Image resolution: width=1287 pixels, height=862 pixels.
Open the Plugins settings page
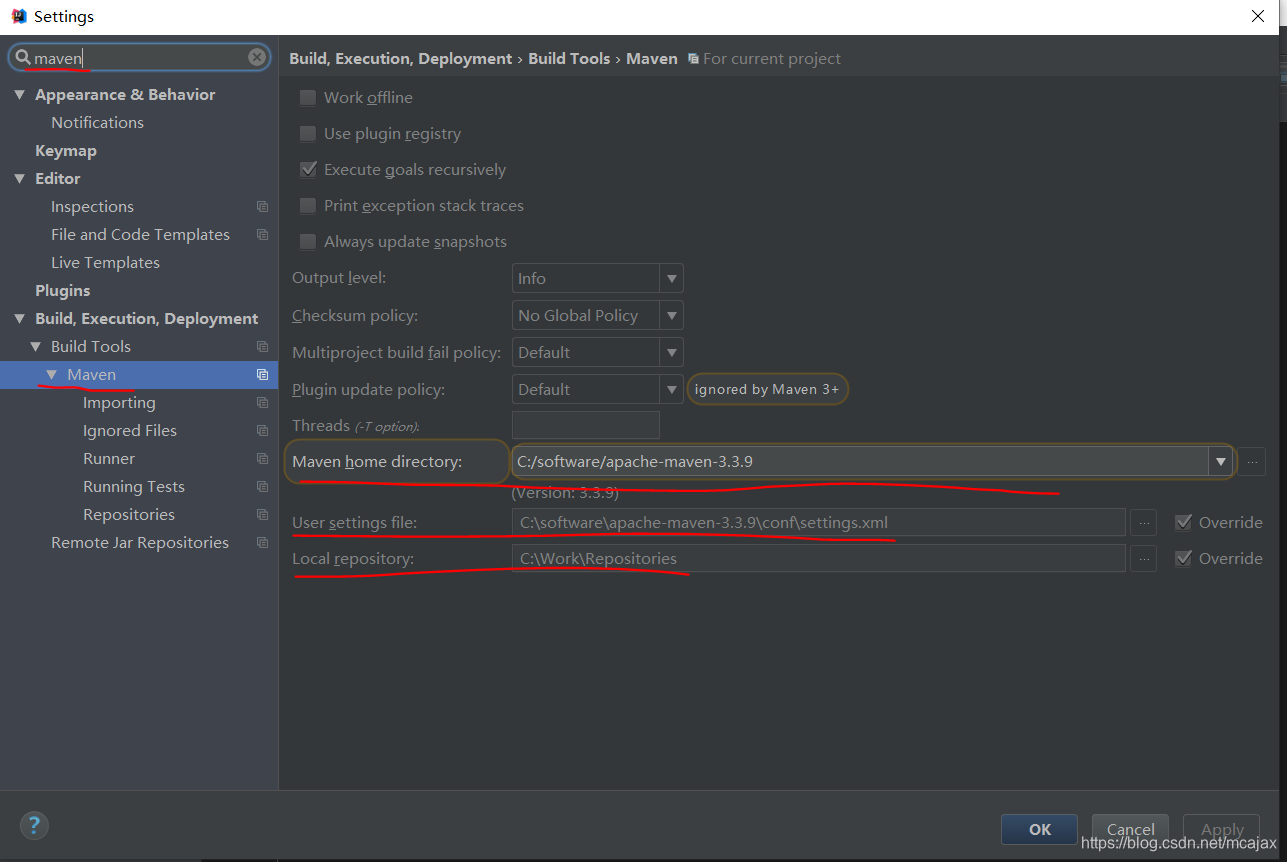click(x=62, y=291)
